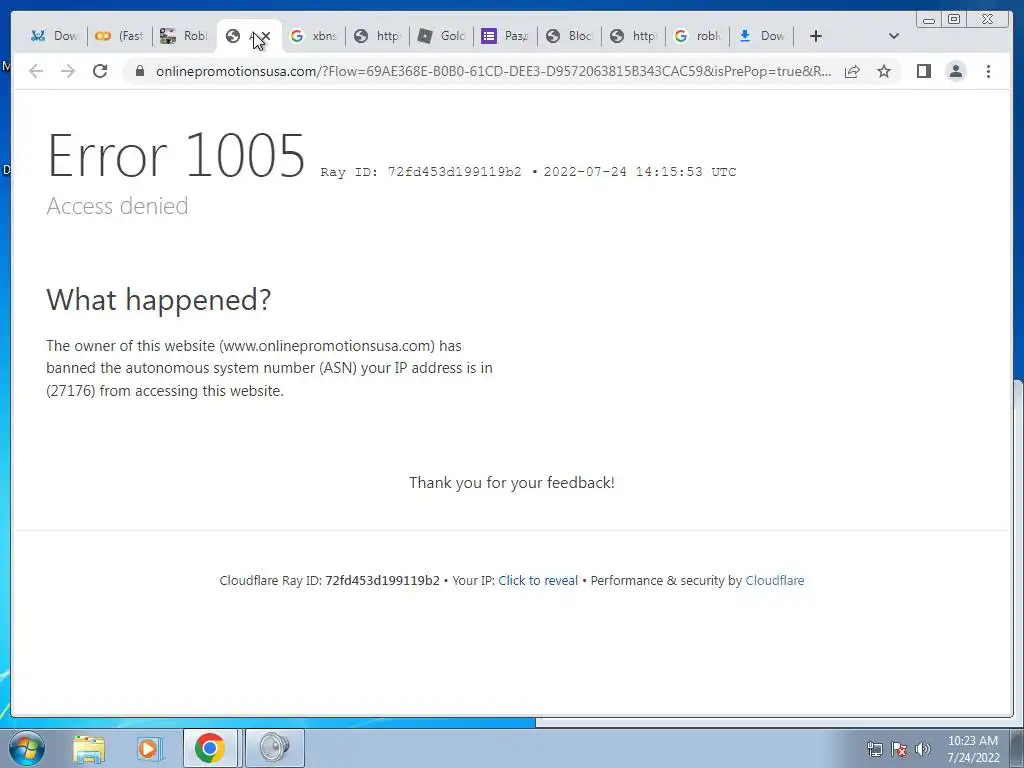Screen dimensions: 1024x768
Task: Share this page from the address bar
Action: [852, 71]
